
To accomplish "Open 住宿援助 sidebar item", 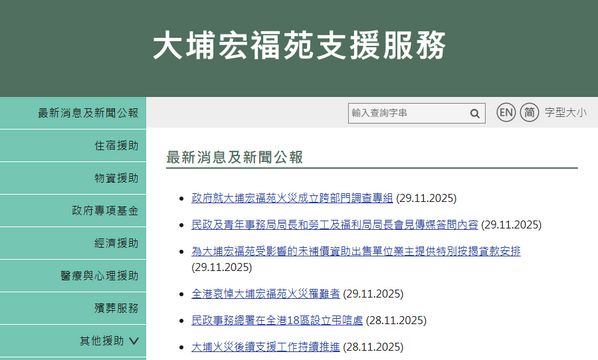I will 73,145.
